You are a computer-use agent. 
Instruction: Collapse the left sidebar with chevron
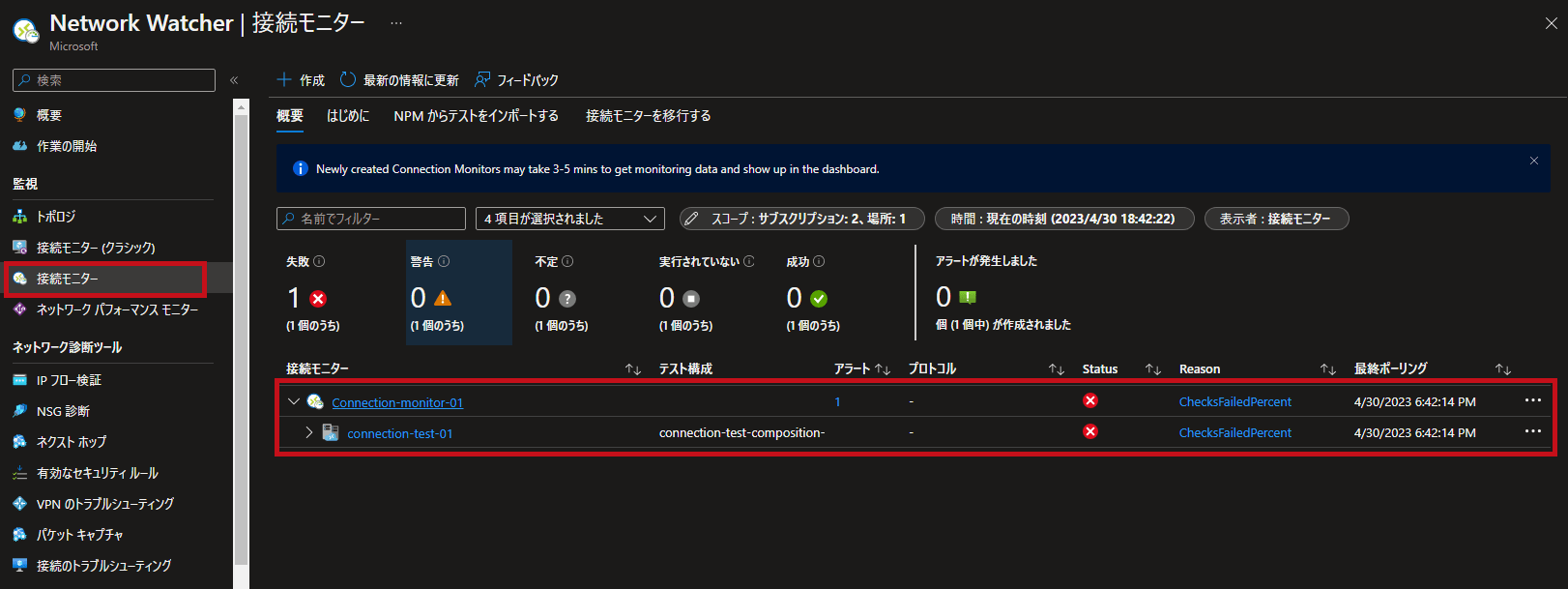pyautogui.click(x=234, y=80)
